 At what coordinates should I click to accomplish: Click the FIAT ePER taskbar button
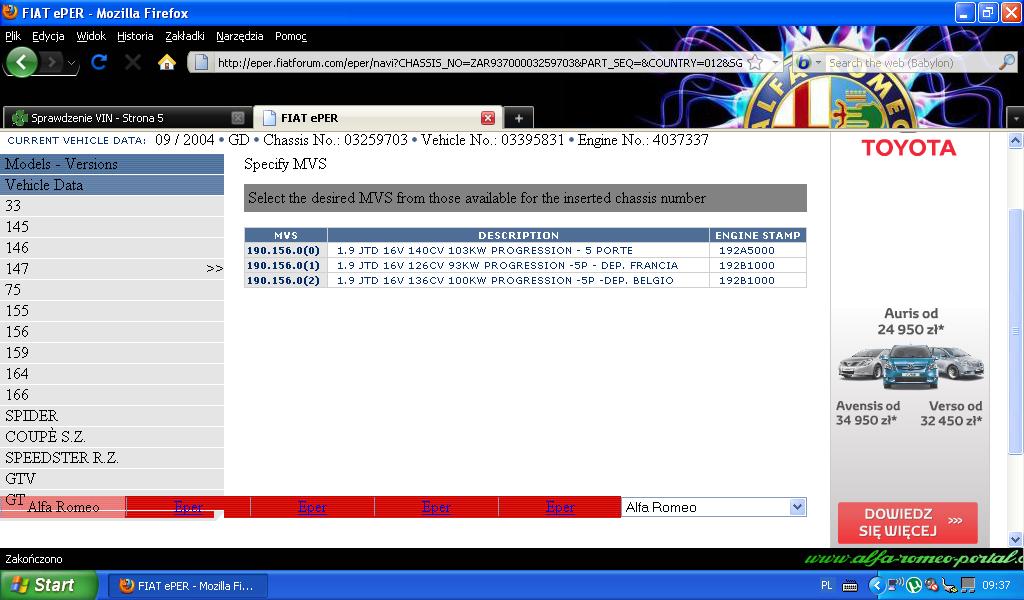click(188, 586)
